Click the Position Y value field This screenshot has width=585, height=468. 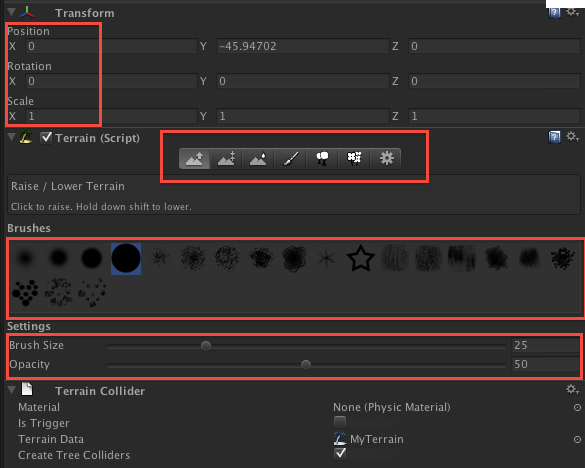pyautogui.click(x=303, y=46)
